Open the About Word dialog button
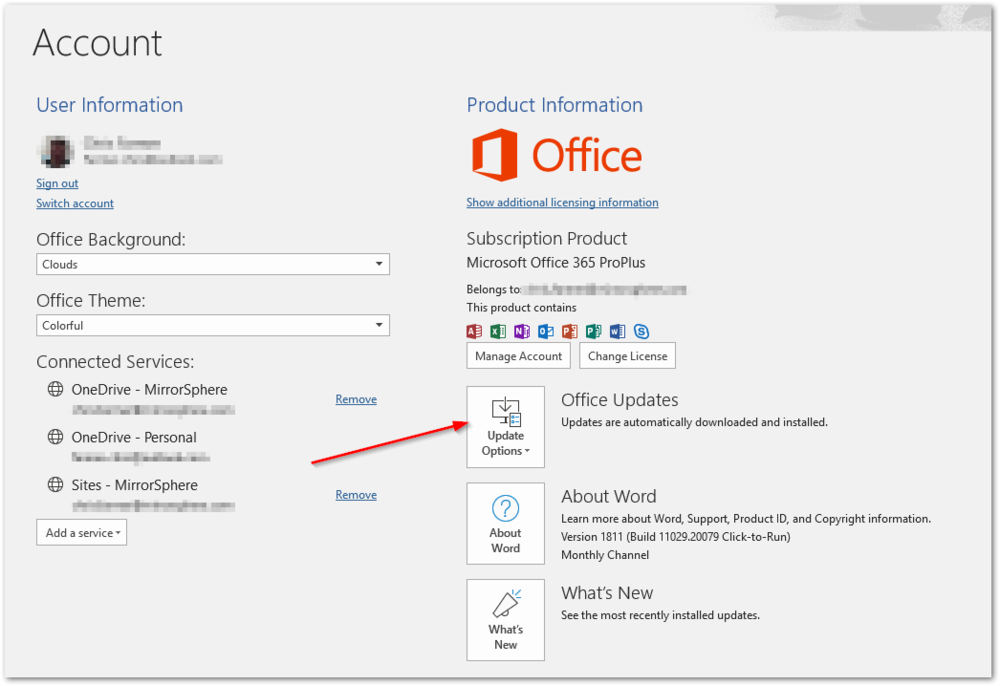Viewport: 1000px width, 686px height. [x=506, y=523]
